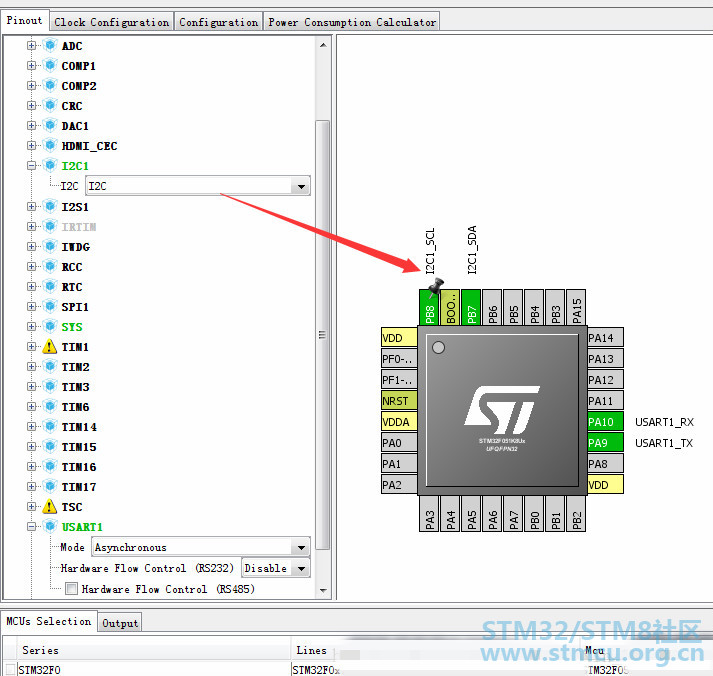This screenshot has width=713, height=676.
Task: Click the SYS peripheral cube icon
Action: click(x=50, y=326)
